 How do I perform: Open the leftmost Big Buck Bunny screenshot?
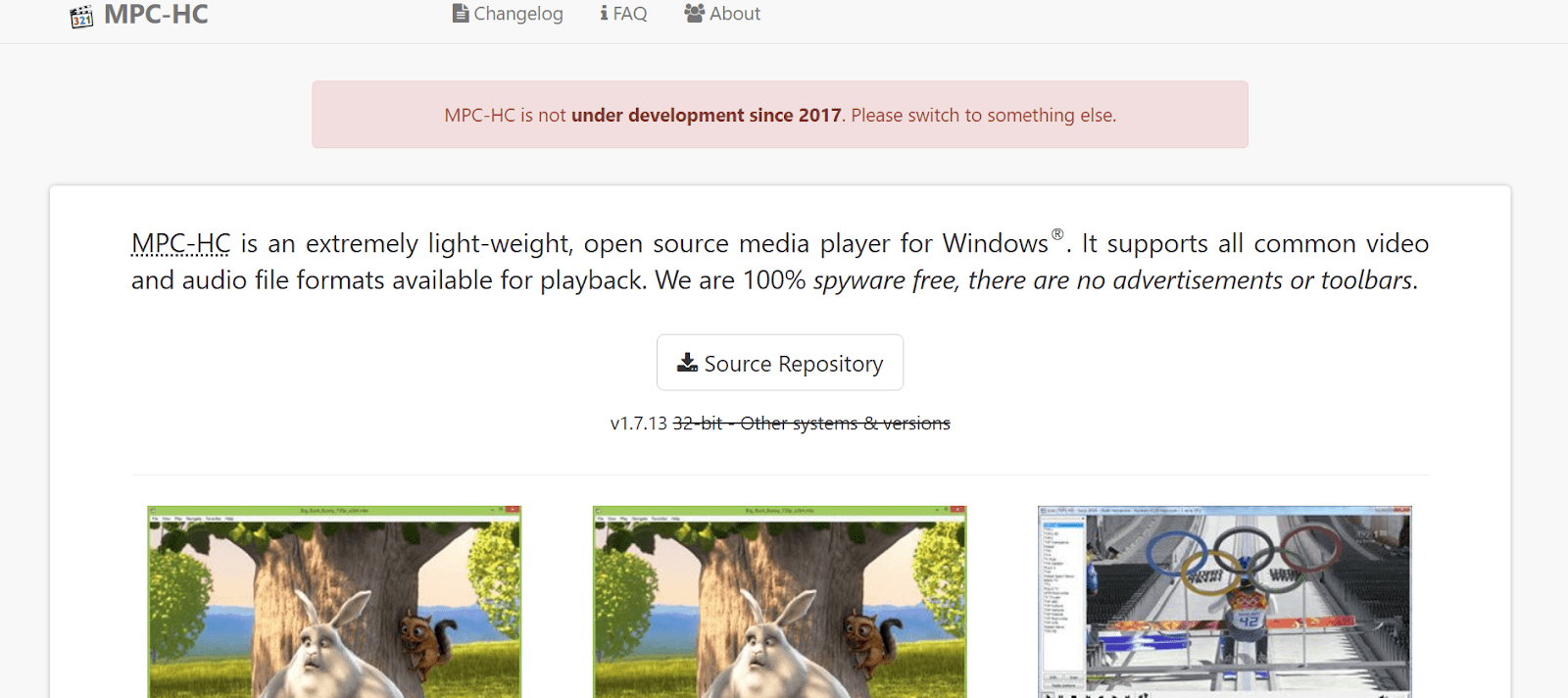click(334, 602)
